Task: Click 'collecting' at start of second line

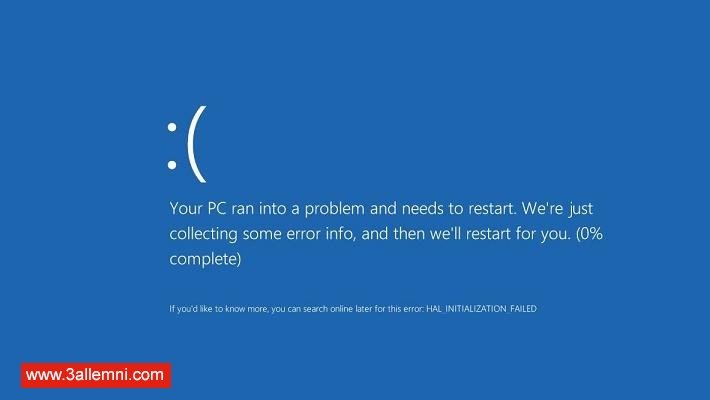Action: click(203, 234)
